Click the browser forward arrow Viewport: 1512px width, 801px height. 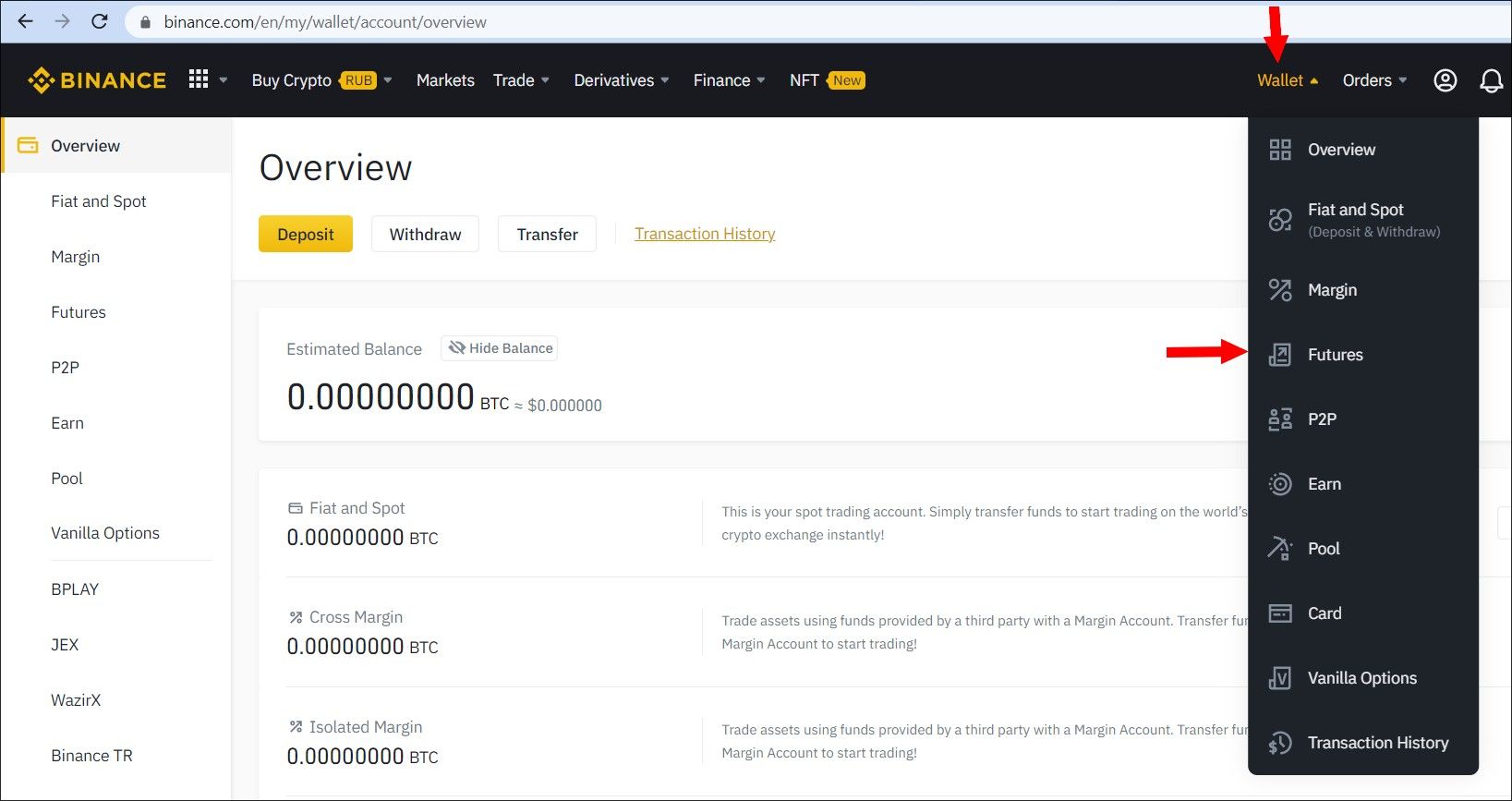(62, 21)
